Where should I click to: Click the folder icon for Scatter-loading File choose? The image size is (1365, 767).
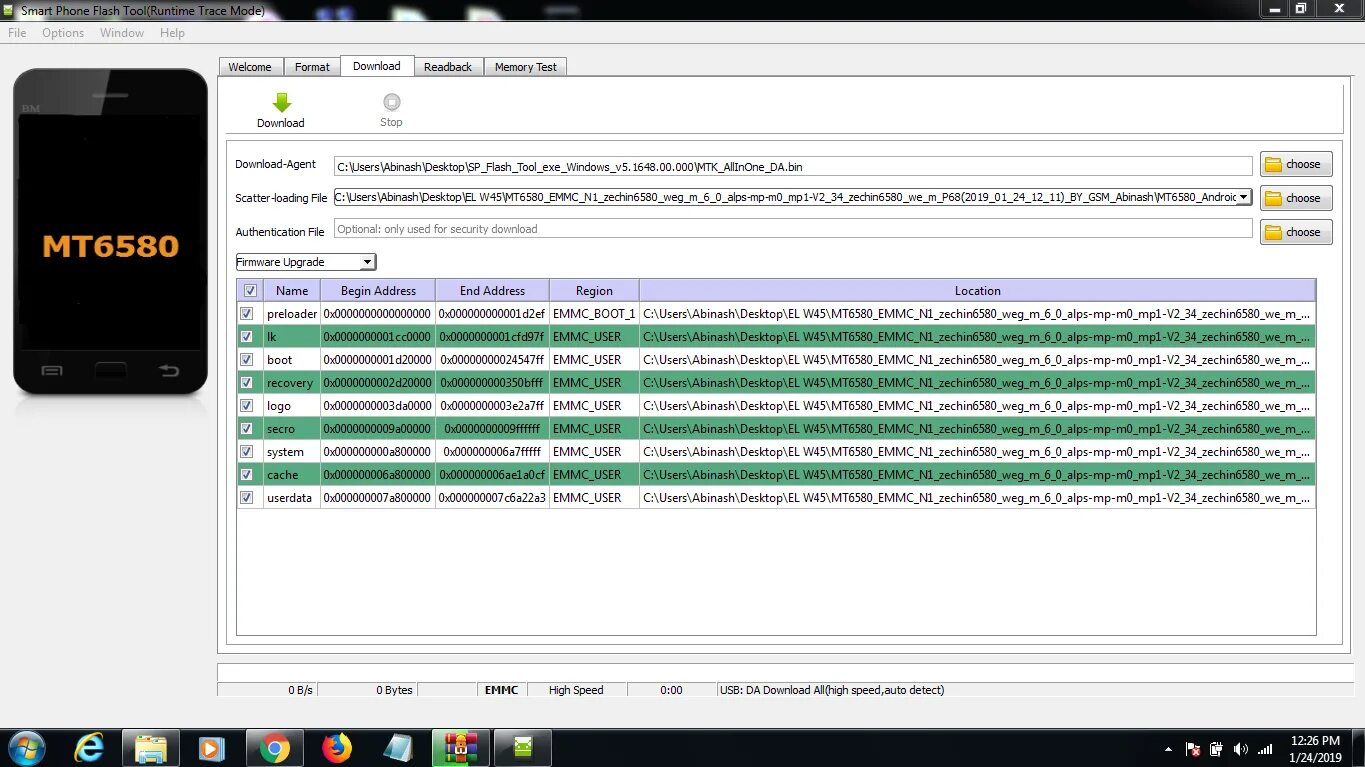[1273, 198]
